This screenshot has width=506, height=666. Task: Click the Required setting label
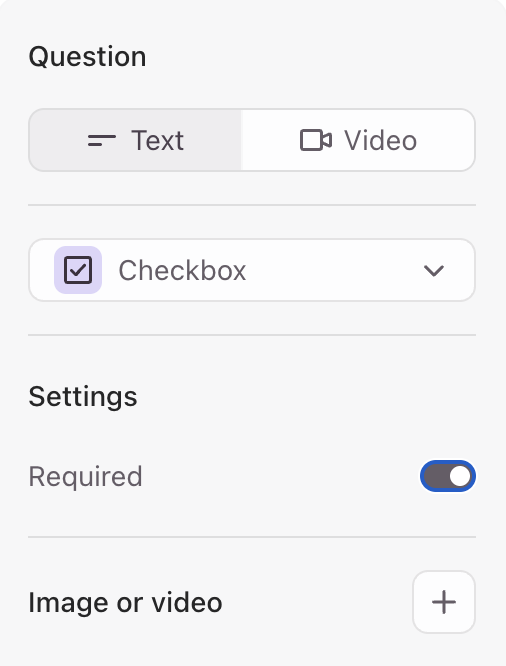click(85, 477)
